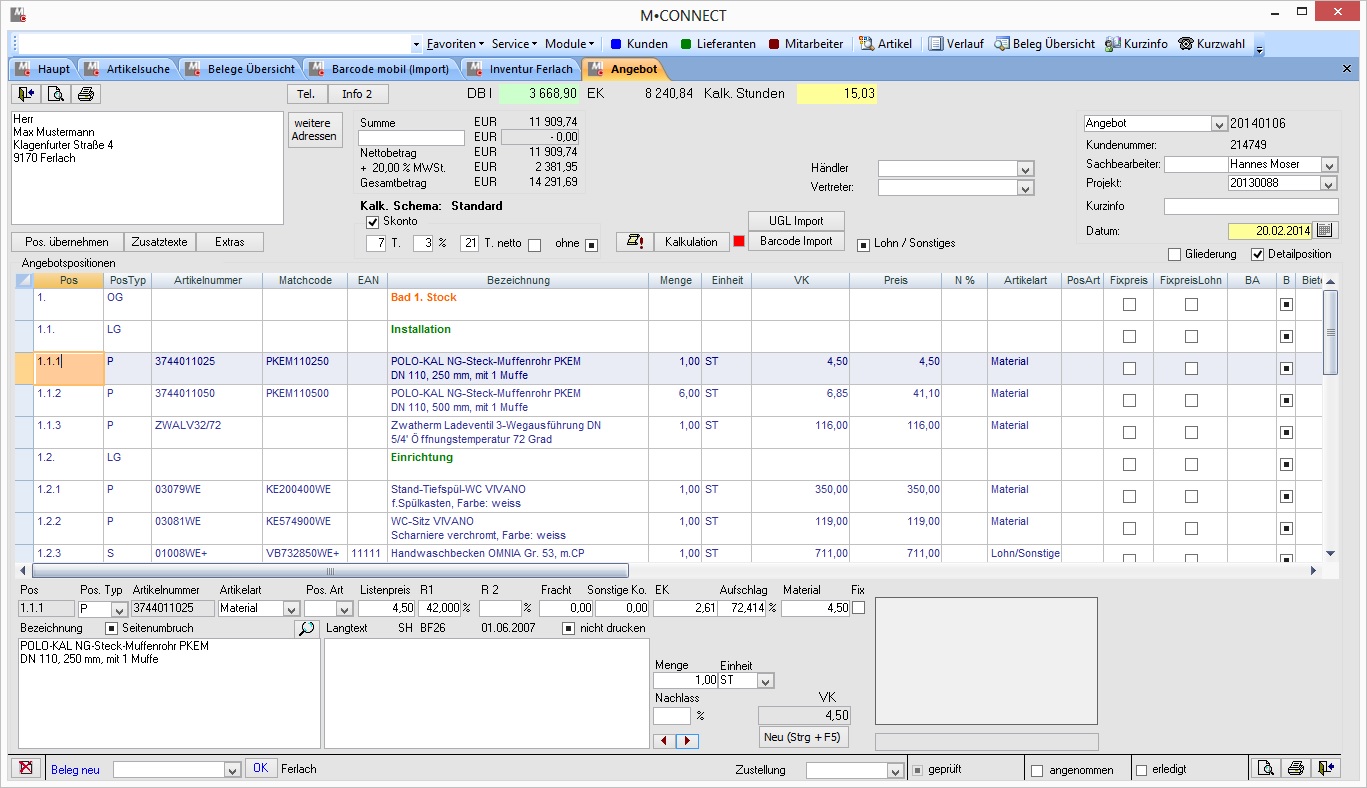Switch to the Inventur Ferlach tab
This screenshot has height=788, width=1367.
point(520,69)
